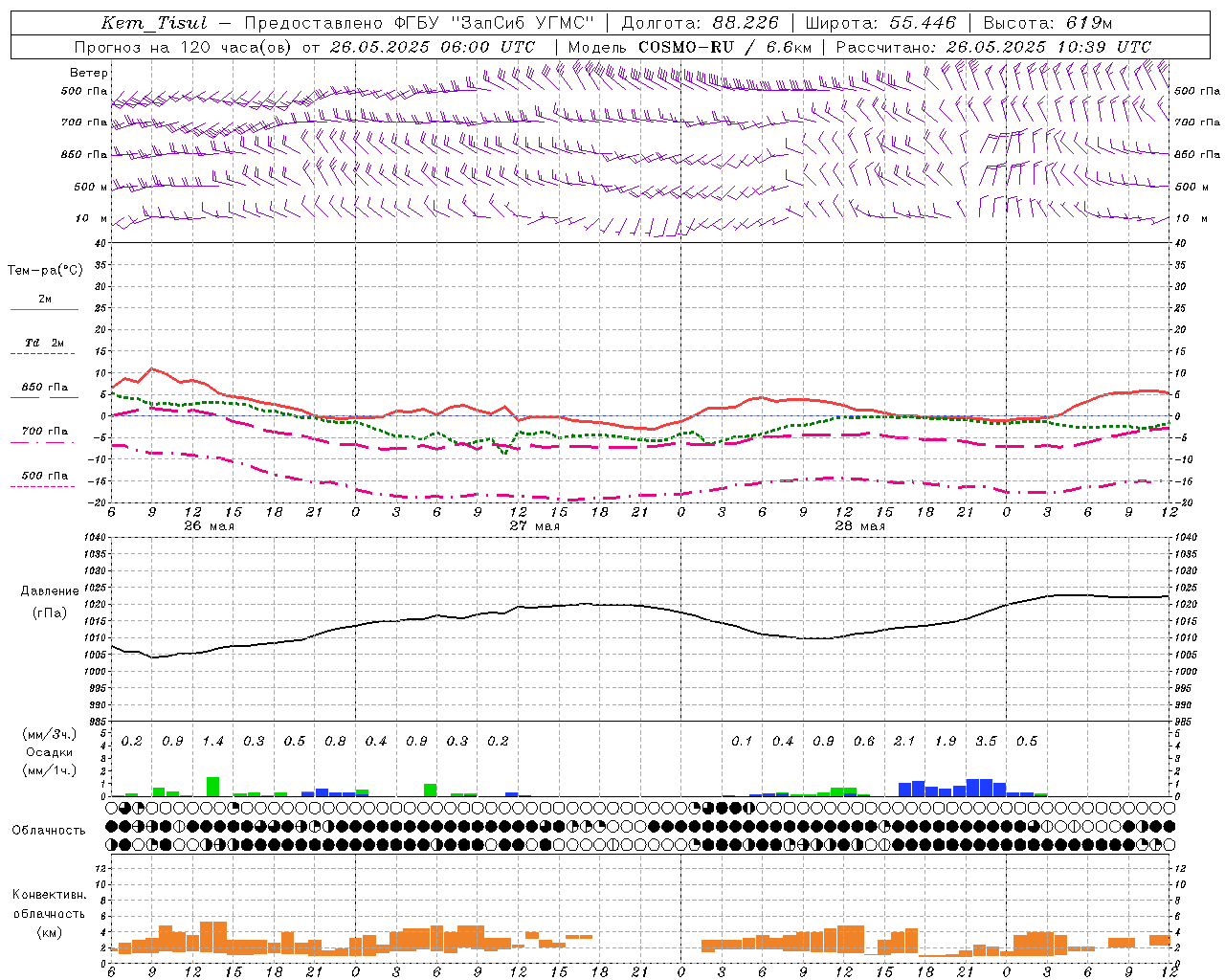Select the 'Долгота: 88.226' longitude value
1225x980 pixels.
(x=701, y=23)
